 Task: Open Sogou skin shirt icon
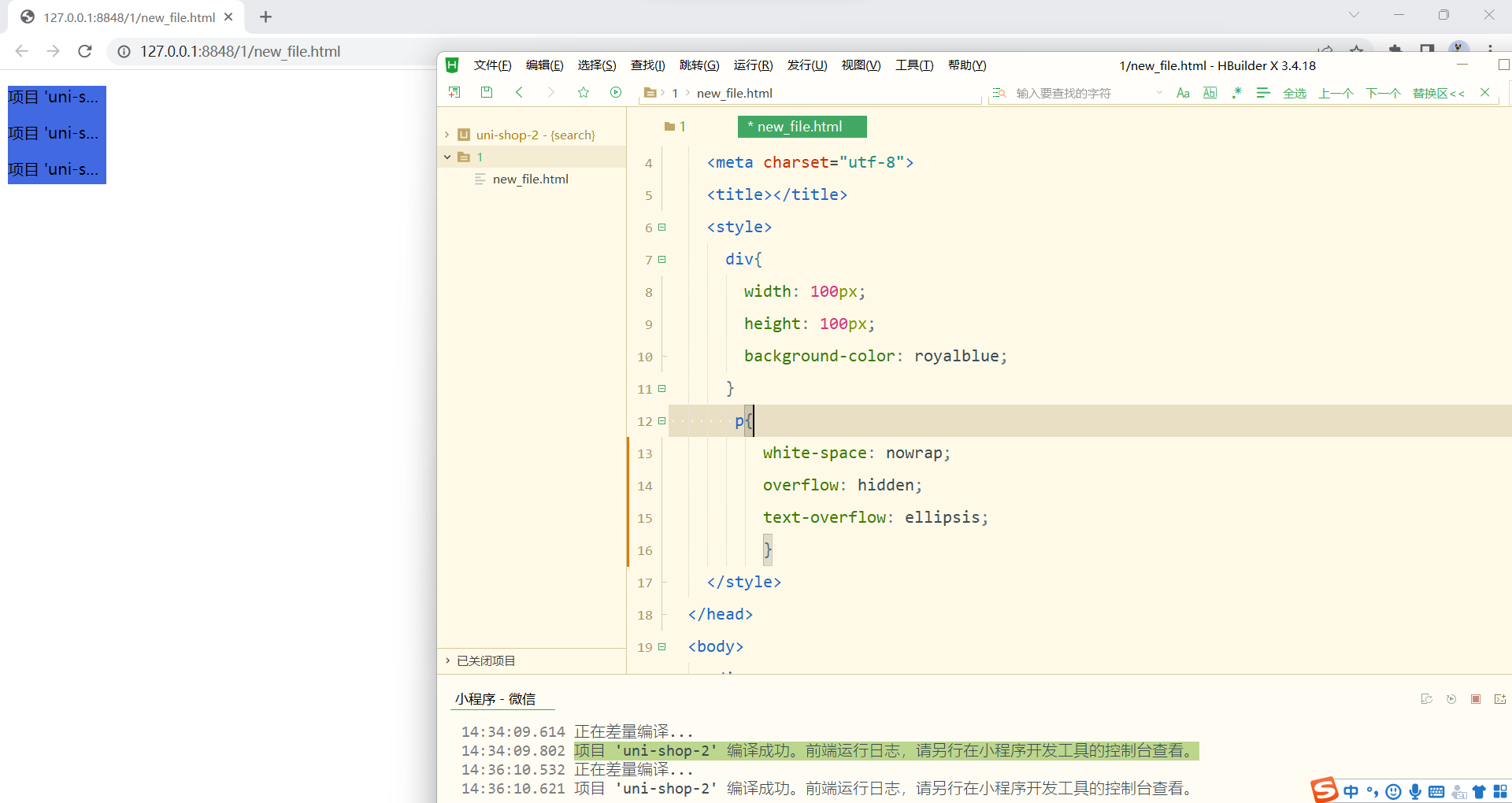(x=1479, y=791)
